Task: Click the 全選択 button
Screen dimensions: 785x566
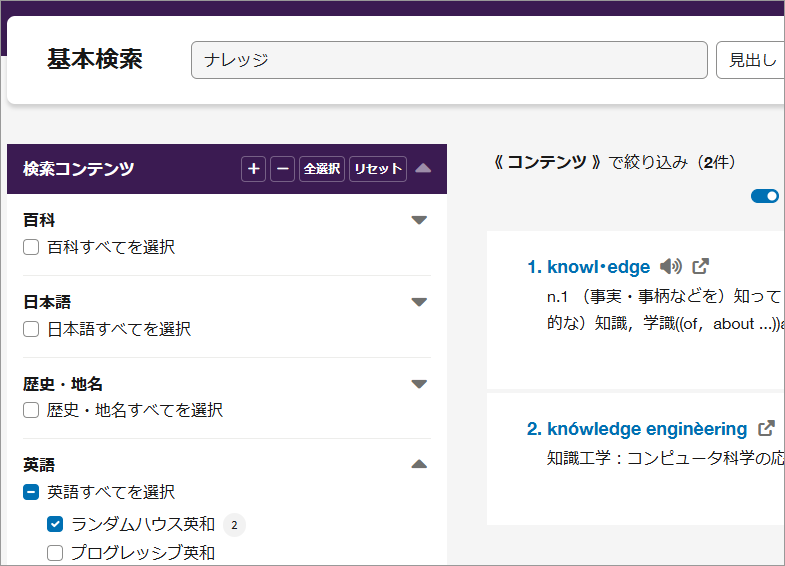Action: (322, 169)
